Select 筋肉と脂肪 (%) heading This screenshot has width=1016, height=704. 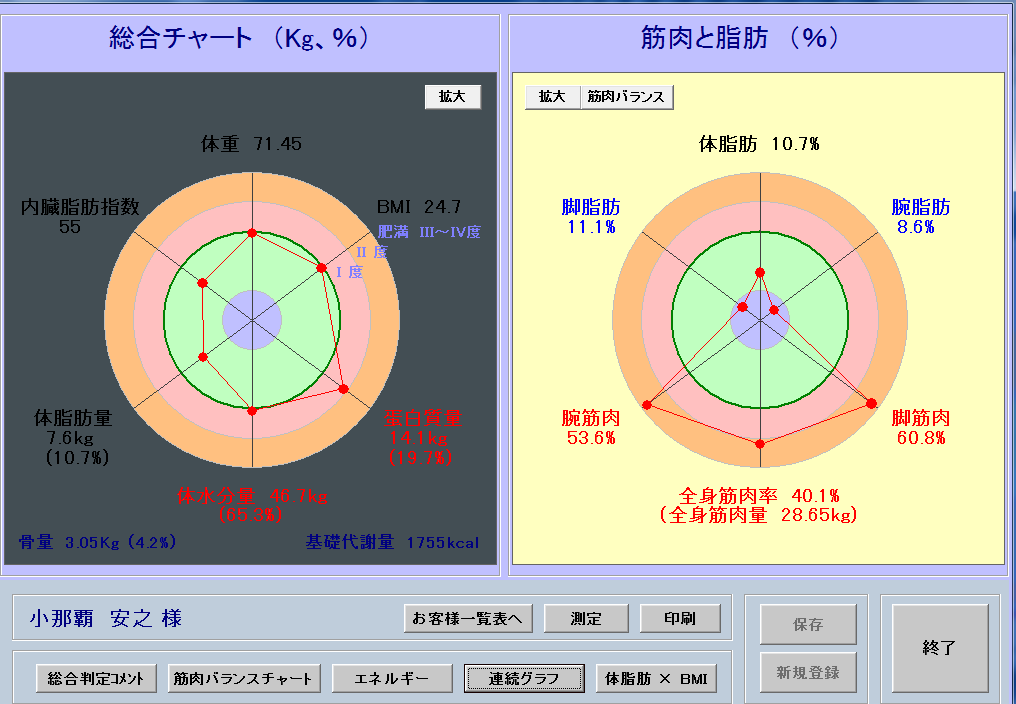tap(740, 38)
